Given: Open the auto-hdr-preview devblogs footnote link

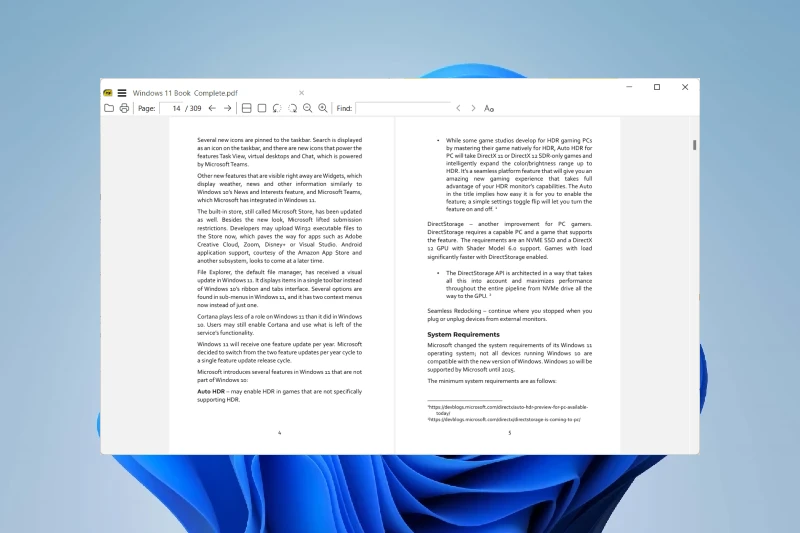Looking at the screenshot, I should (x=508, y=410).
